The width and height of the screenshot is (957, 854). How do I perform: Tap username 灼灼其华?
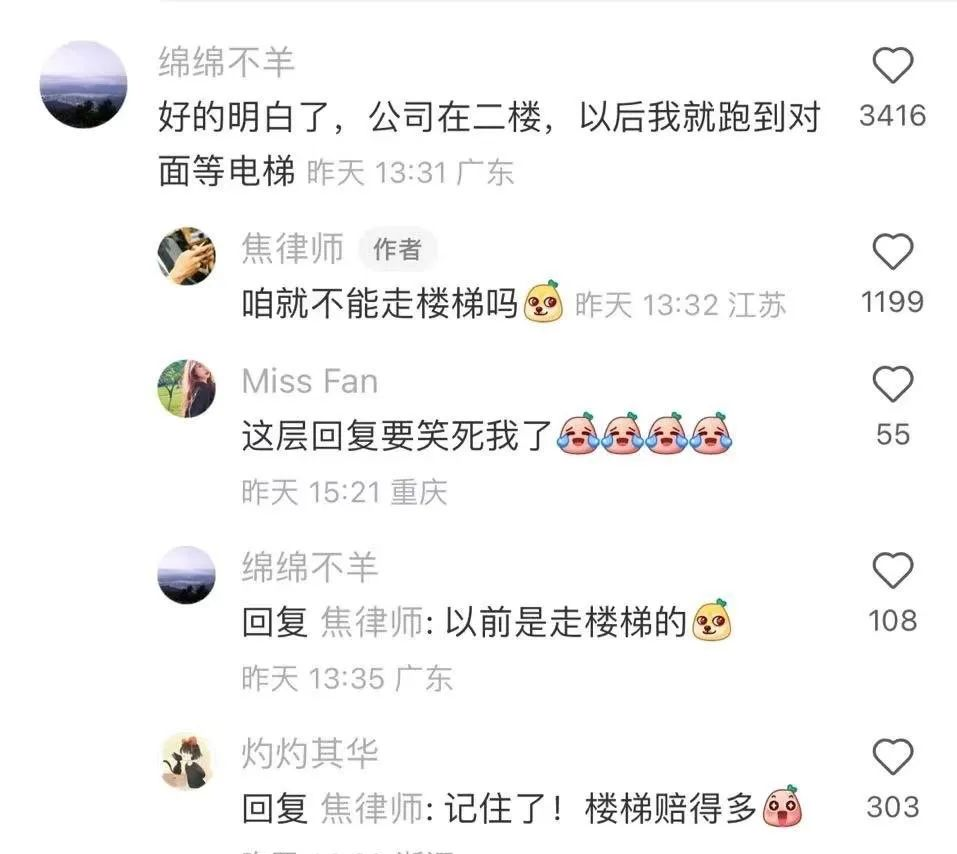310,753
